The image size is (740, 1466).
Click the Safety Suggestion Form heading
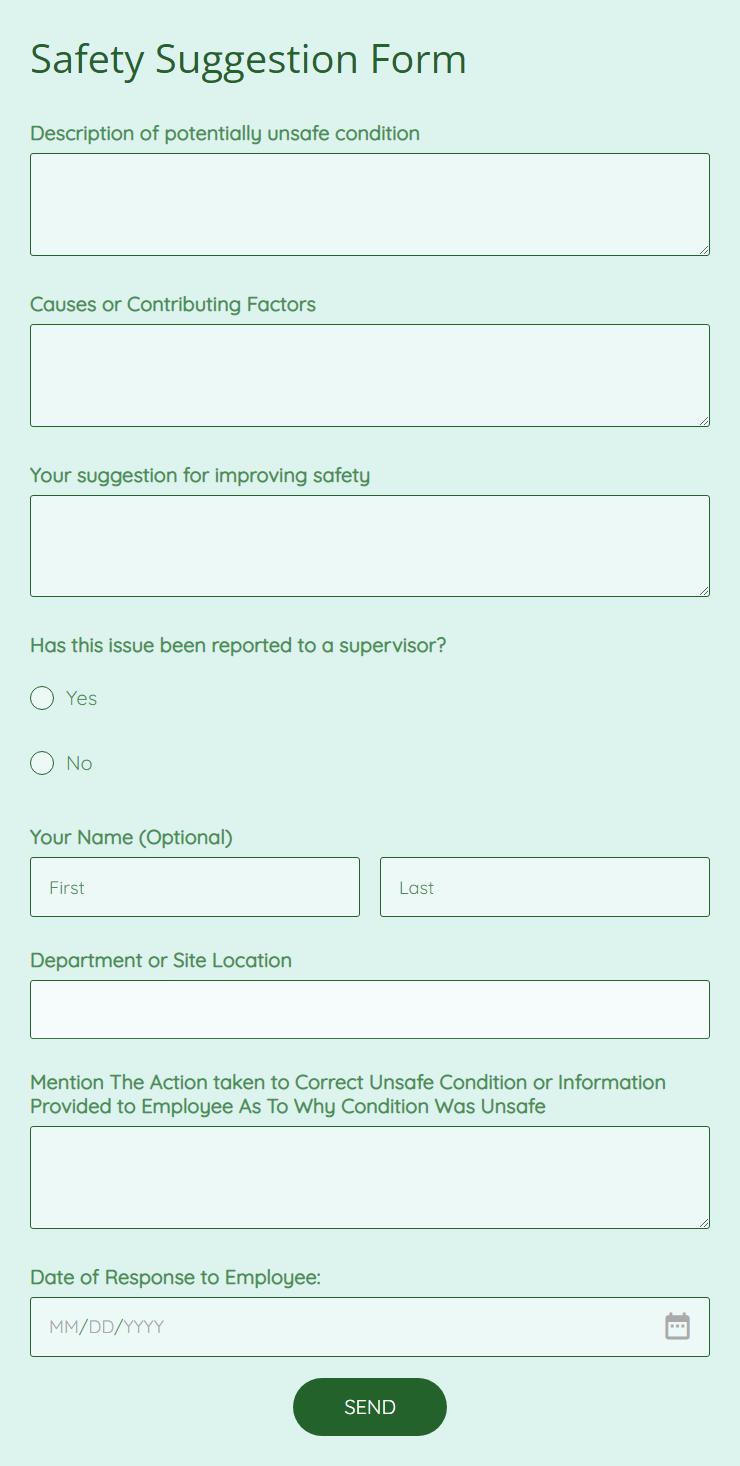(248, 59)
